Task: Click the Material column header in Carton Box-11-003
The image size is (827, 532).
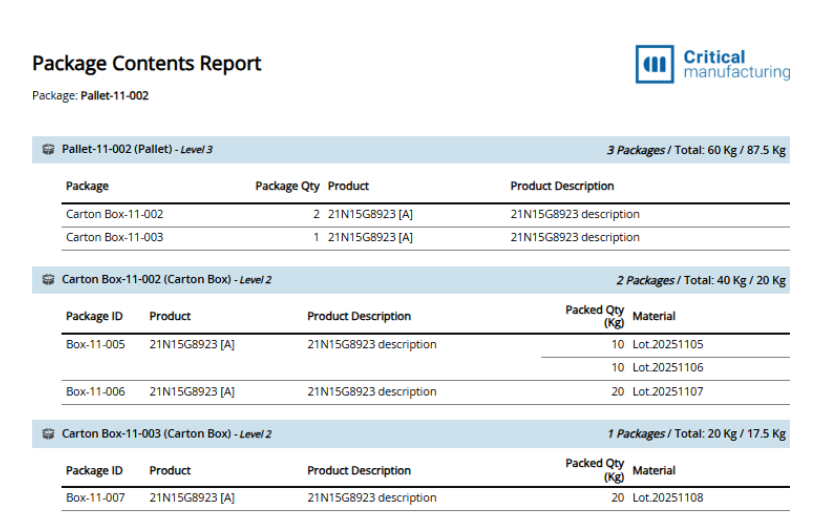Action: 654,470
